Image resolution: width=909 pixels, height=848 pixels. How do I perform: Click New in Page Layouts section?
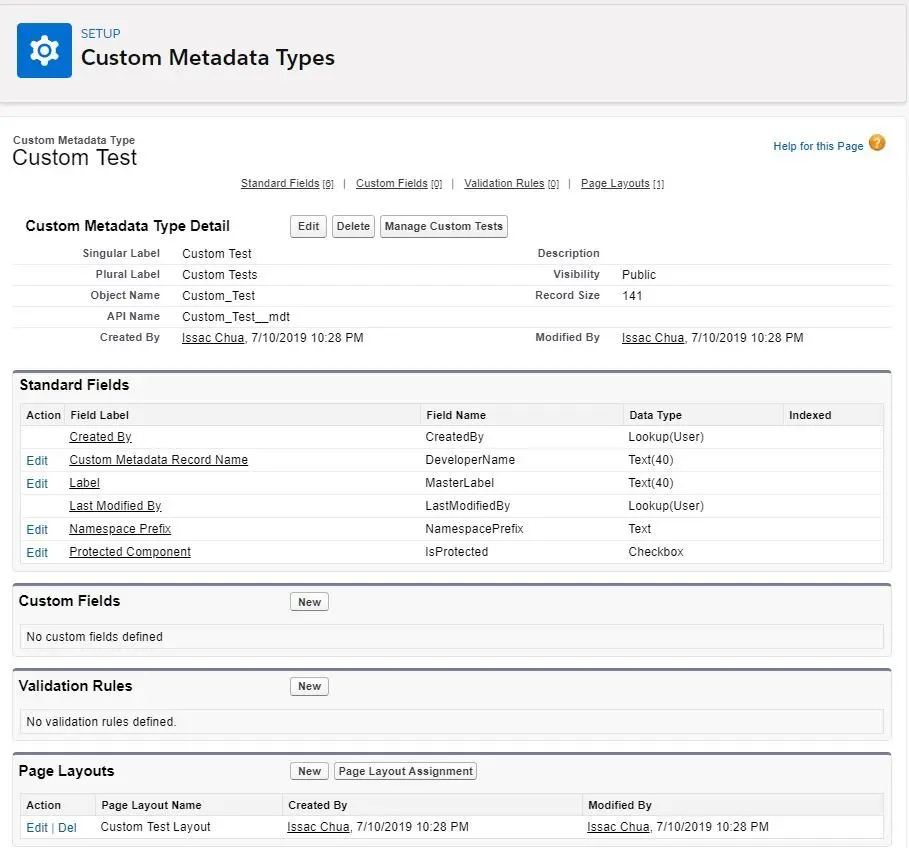point(310,771)
